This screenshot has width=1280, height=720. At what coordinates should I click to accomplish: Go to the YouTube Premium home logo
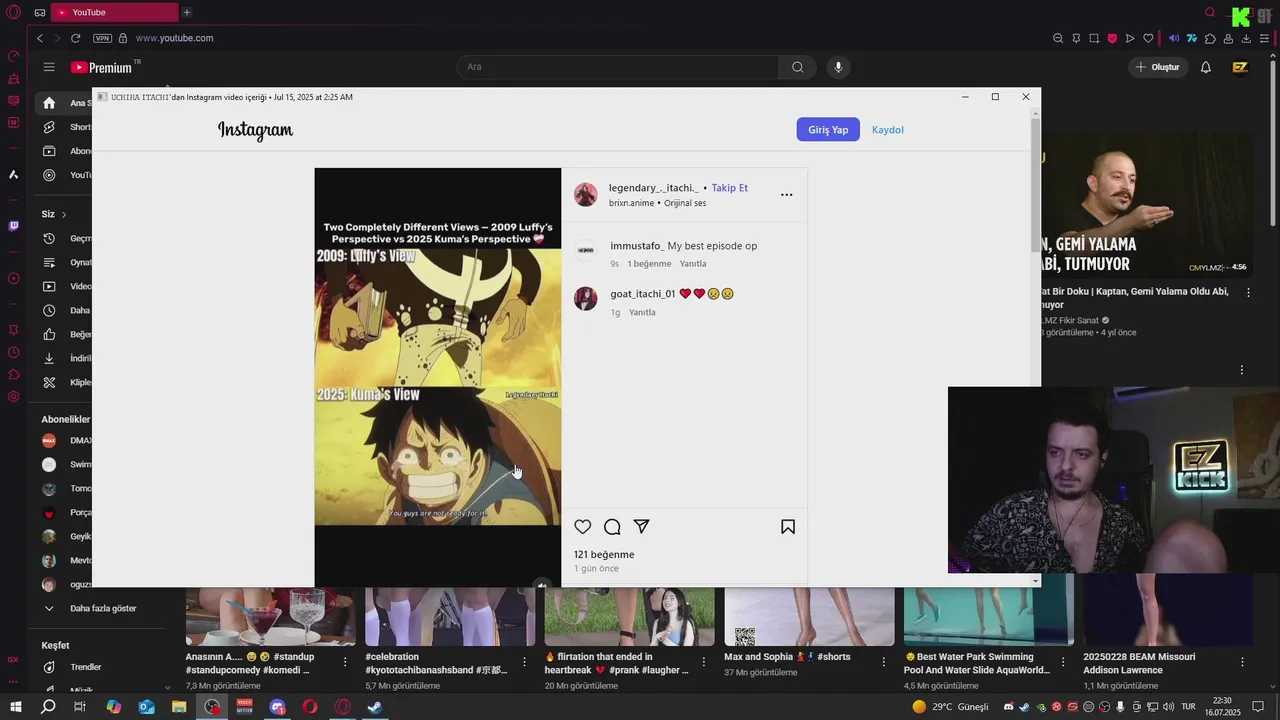click(x=103, y=67)
